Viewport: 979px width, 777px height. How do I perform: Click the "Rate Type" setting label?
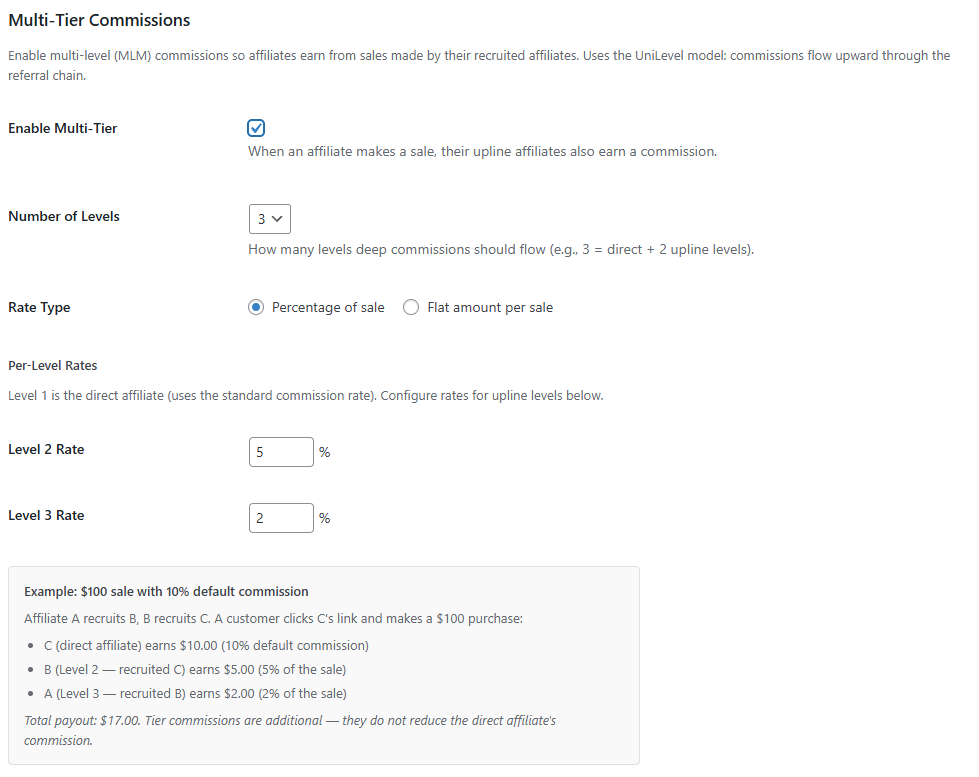coord(39,307)
